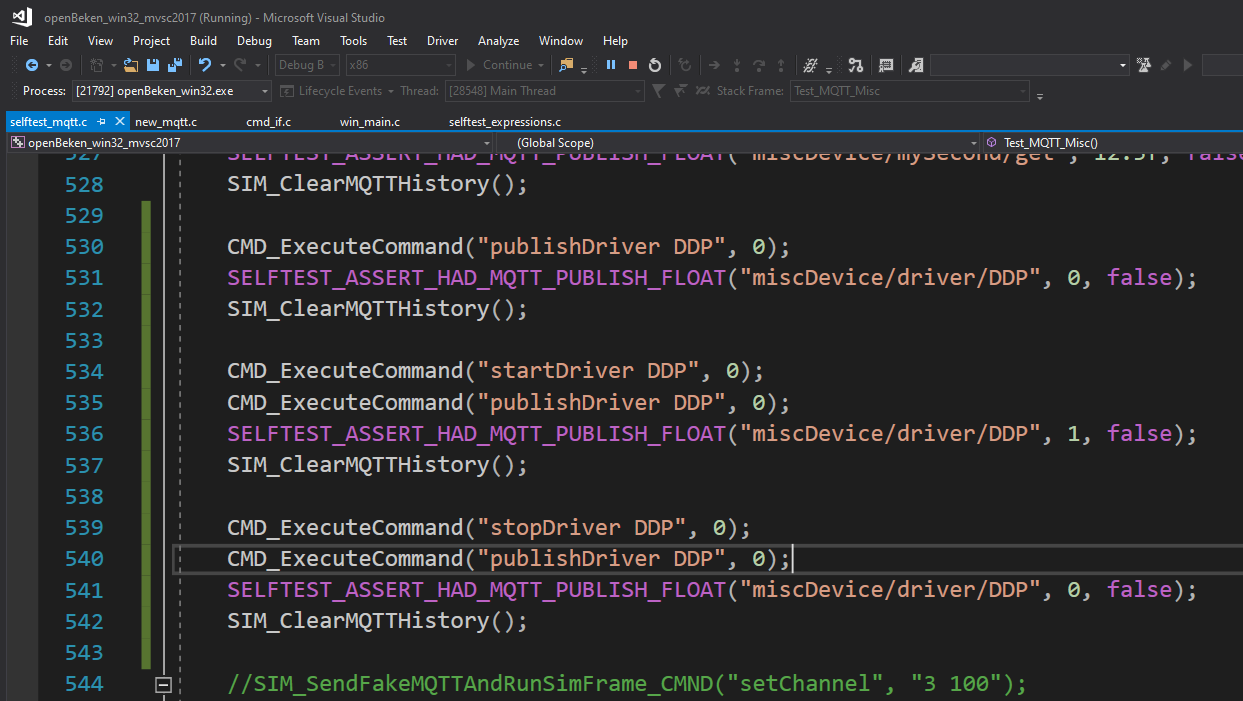Click the Restart debugging icon

point(654,65)
